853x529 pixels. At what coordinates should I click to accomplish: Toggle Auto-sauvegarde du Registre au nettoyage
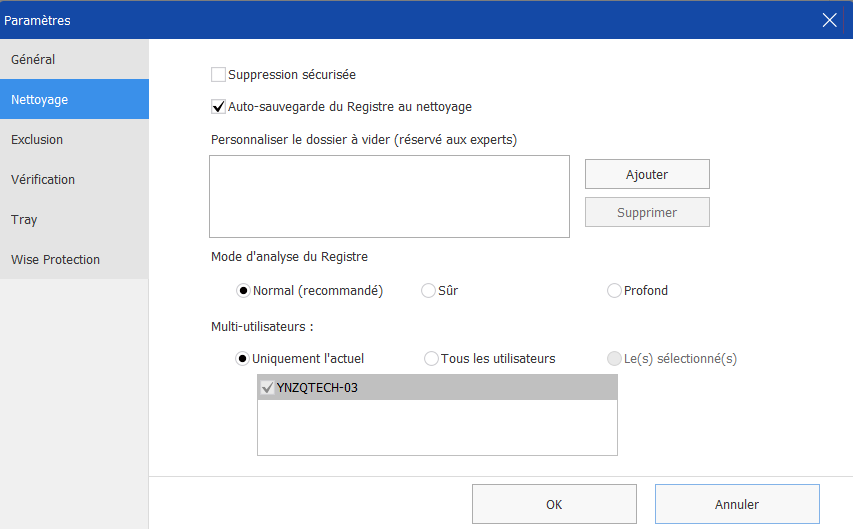tap(218, 107)
